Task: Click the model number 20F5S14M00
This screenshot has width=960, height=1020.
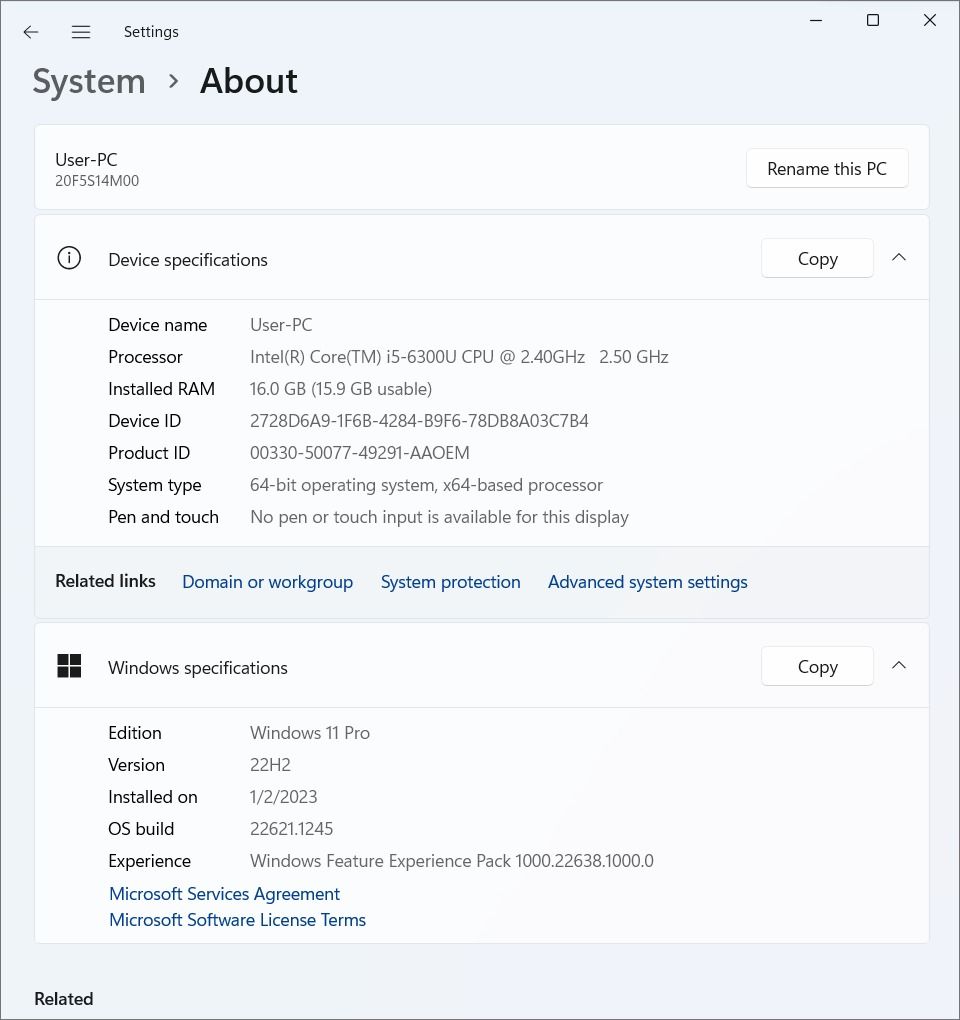Action: [97, 181]
